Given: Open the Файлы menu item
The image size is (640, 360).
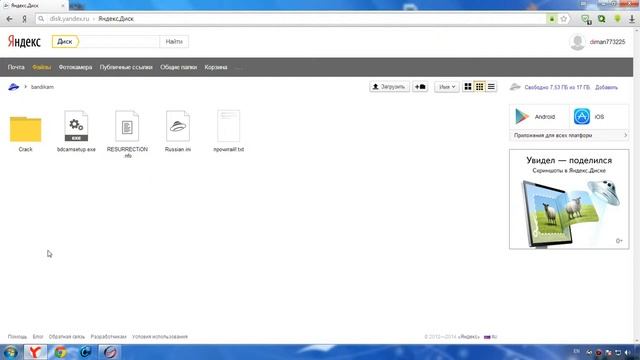Looking at the screenshot, I should tap(42, 67).
